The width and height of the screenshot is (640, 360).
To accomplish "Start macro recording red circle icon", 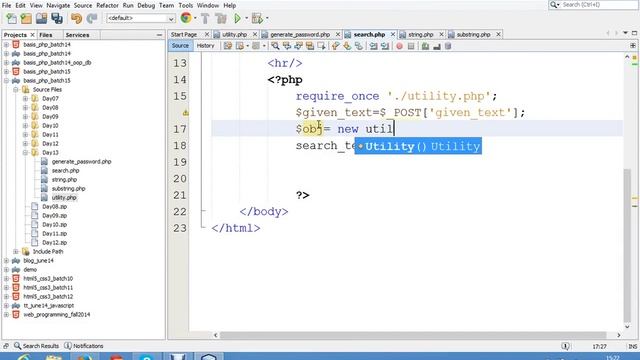I will (399, 46).
